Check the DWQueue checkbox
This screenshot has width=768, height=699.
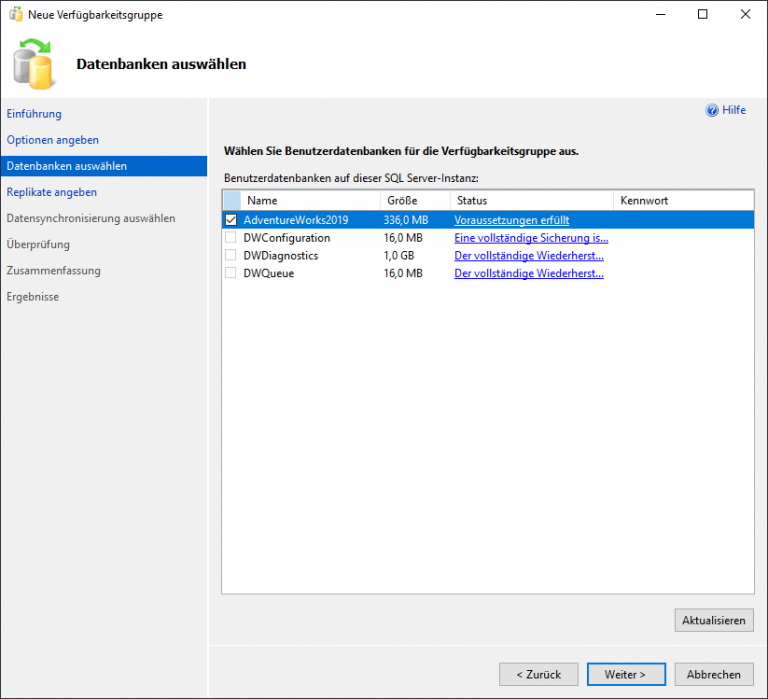pyautogui.click(x=231, y=273)
